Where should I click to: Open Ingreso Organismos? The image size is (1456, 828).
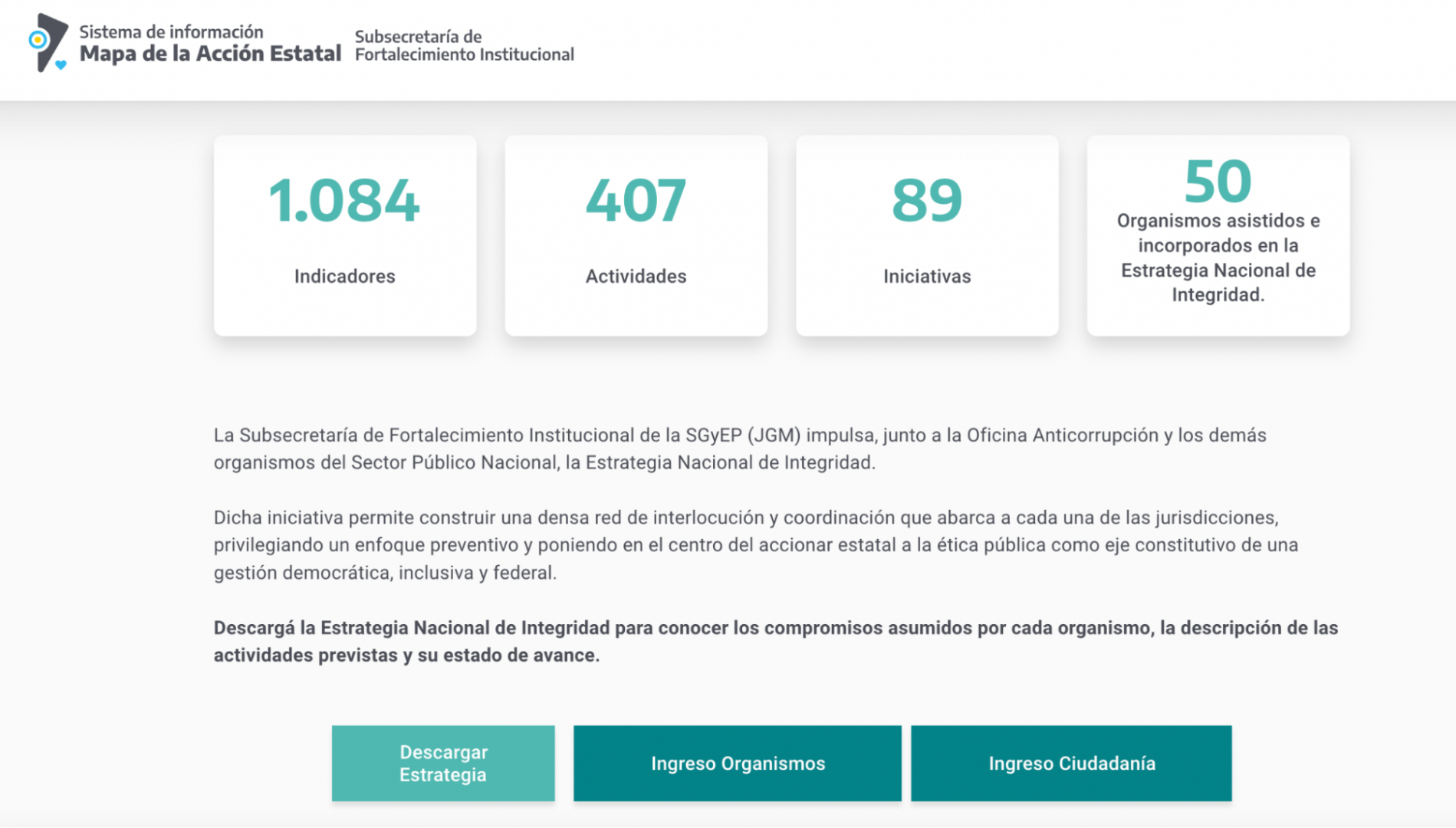click(x=737, y=764)
